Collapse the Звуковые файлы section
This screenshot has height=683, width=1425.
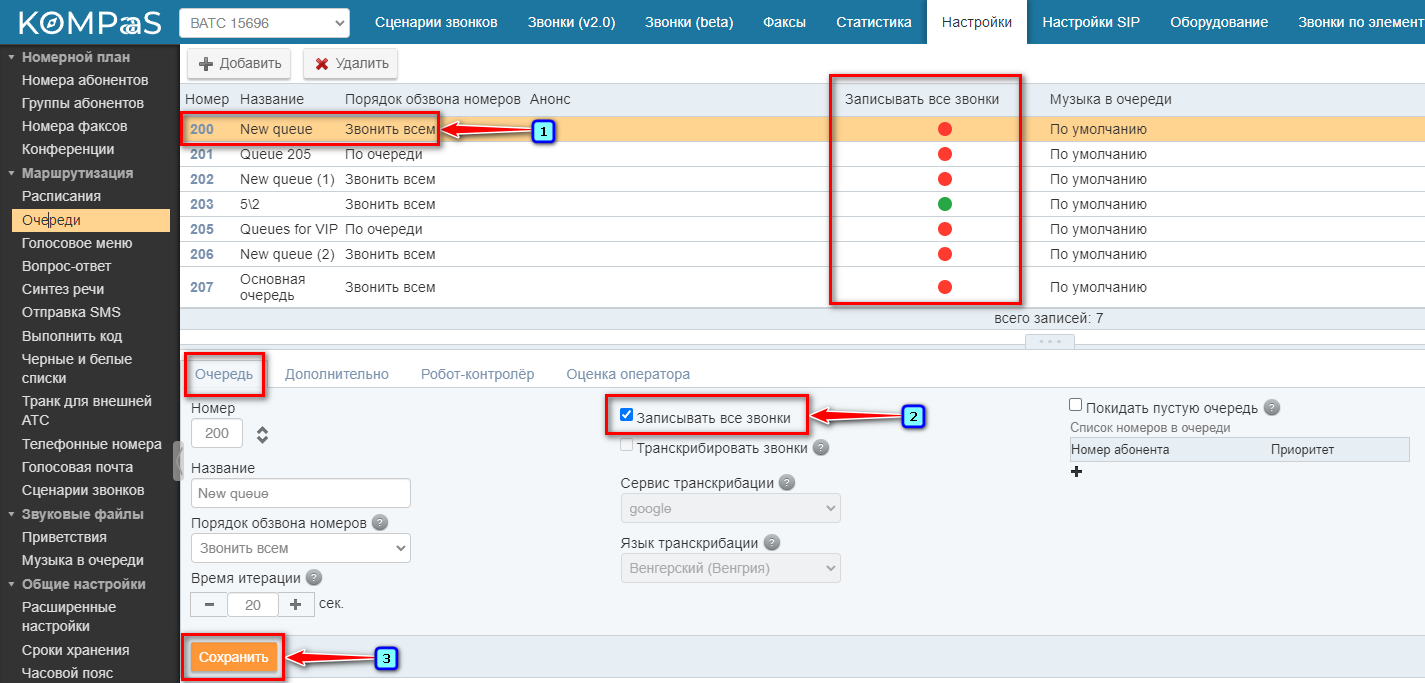click(x=11, y=514)
